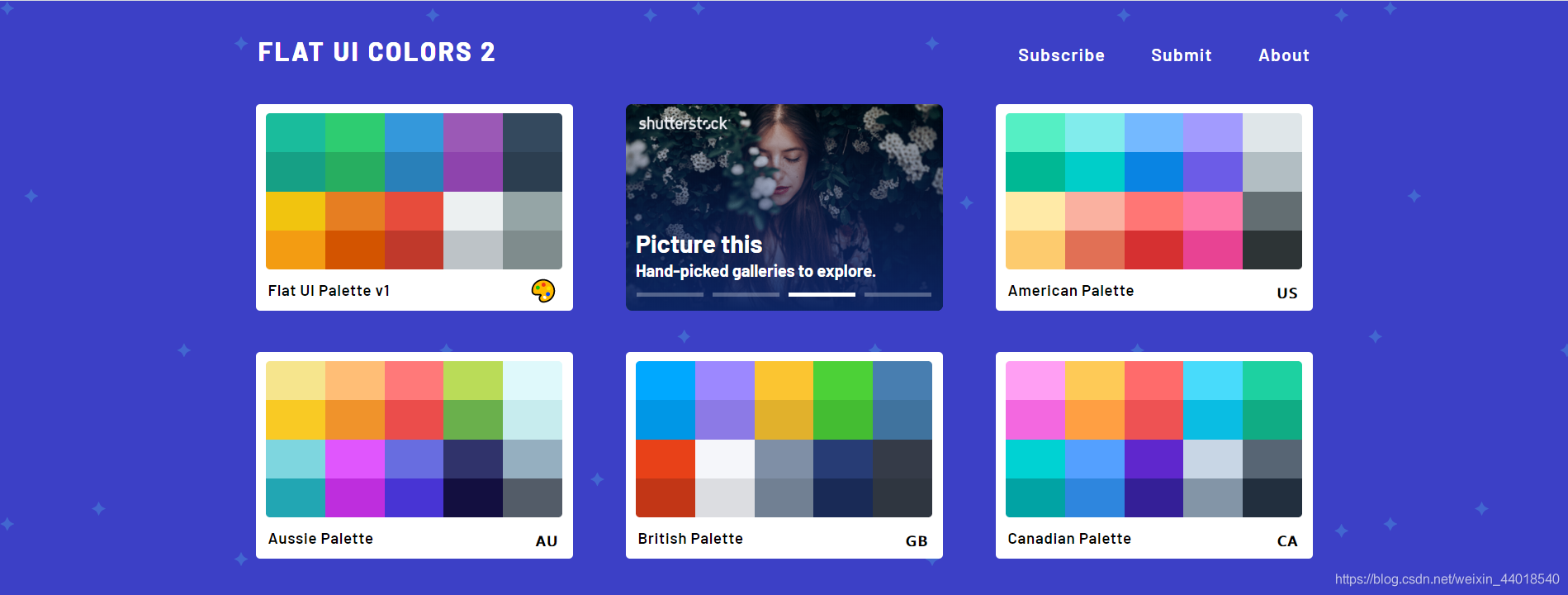The height and width of the screenshot is (595, 1568).
Task: Click the shutterstock logo in the ad banner
Action: (x=684, y=123)
